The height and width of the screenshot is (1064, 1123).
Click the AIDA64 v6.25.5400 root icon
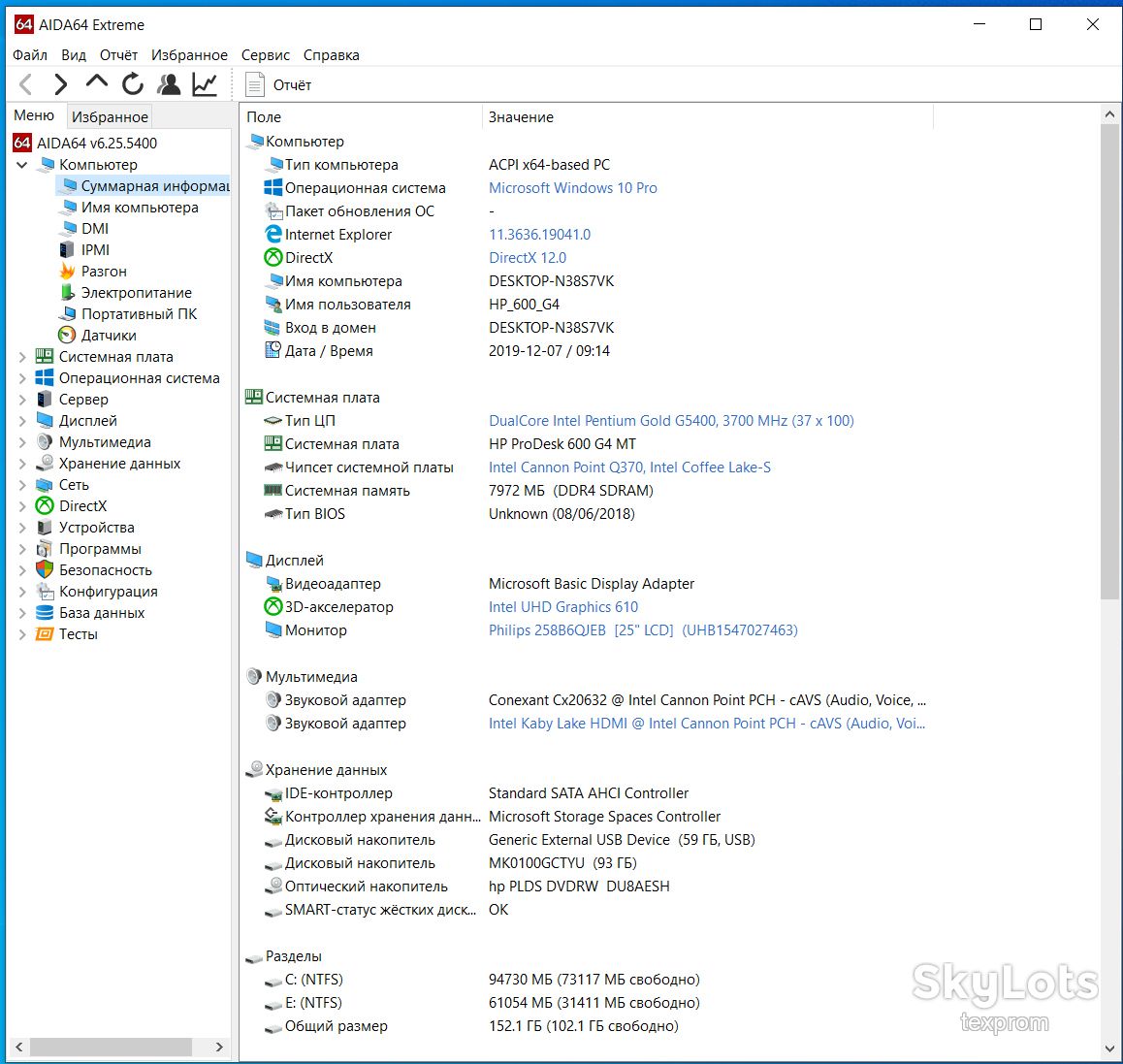click(x=22, y=143)
